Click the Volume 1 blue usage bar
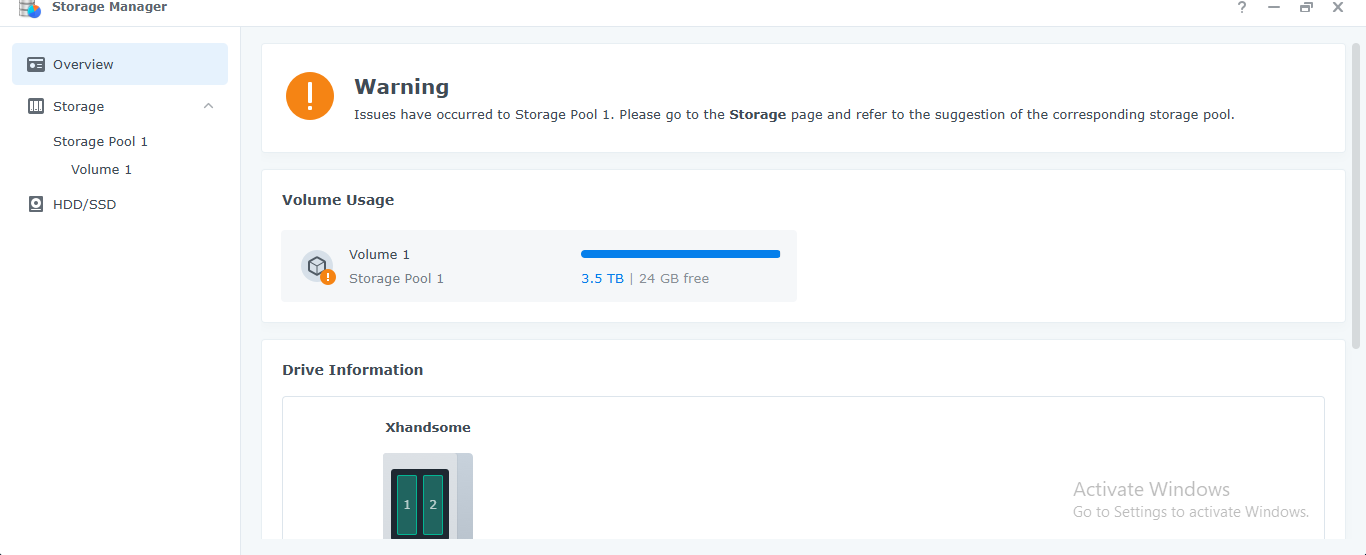The width and height of the screenshot is (1366, 555). coord(680,254)
